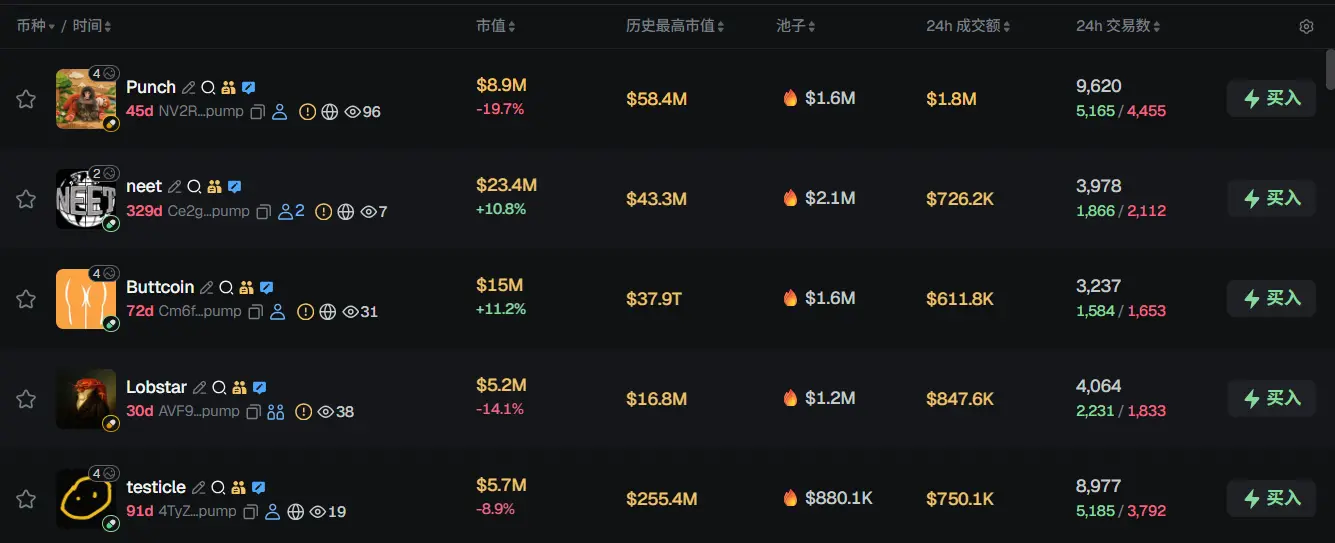Click the yellow holders icon beside Buttcoin
The height and width of the screenshot is (543, 1335).
click(246, 288)
